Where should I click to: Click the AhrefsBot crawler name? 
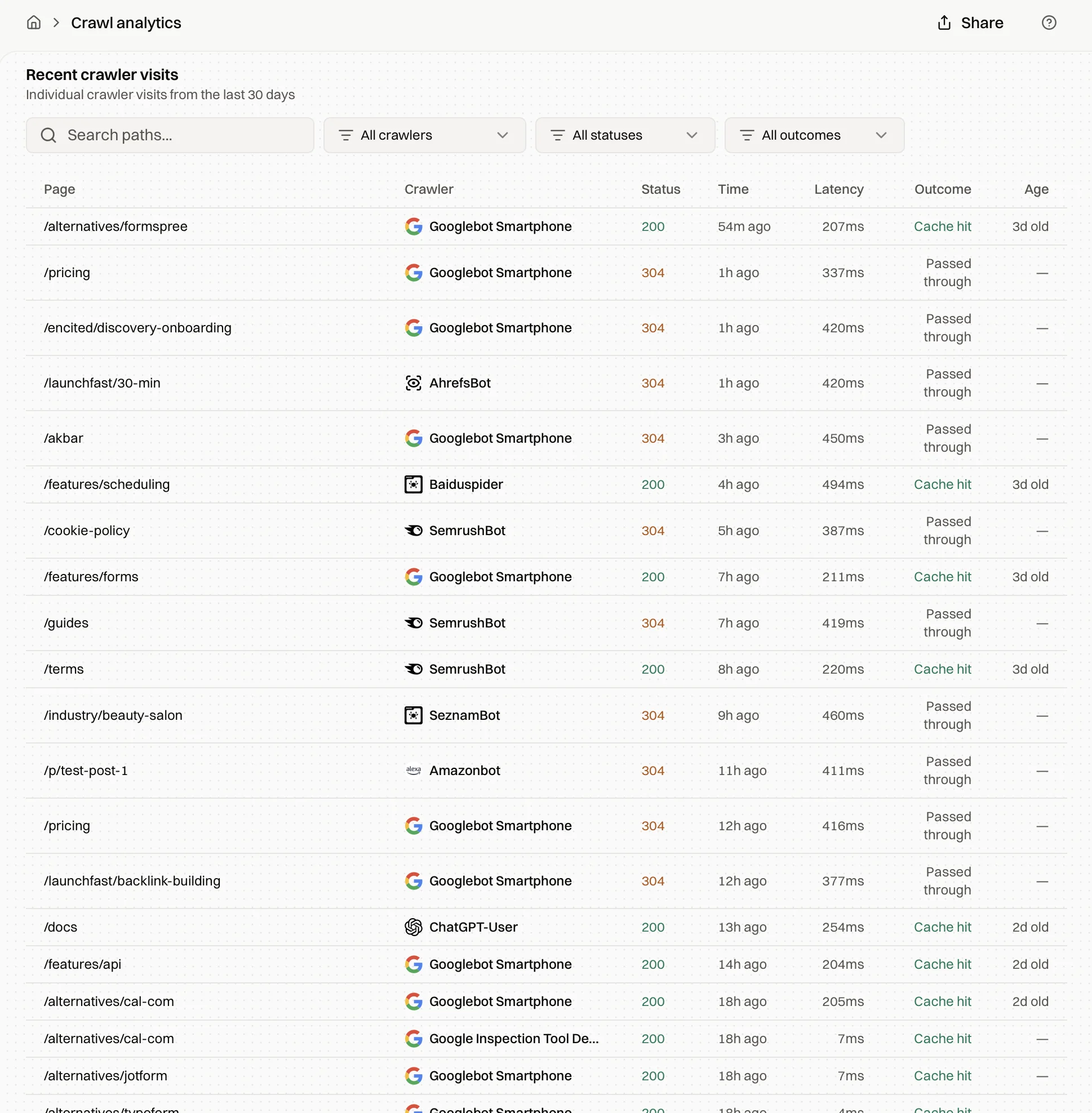click(x=459, y=382)
